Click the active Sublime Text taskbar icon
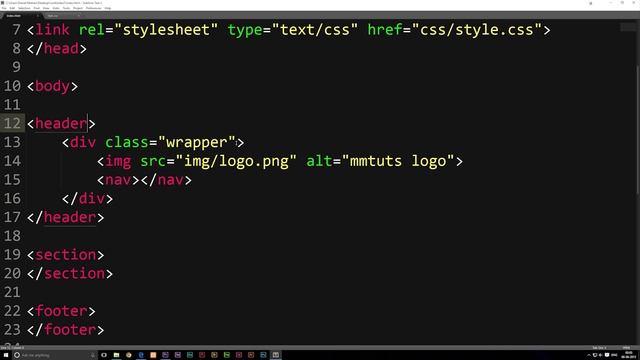The height and width of the screenshot is (360, 640). coord(276,355)
